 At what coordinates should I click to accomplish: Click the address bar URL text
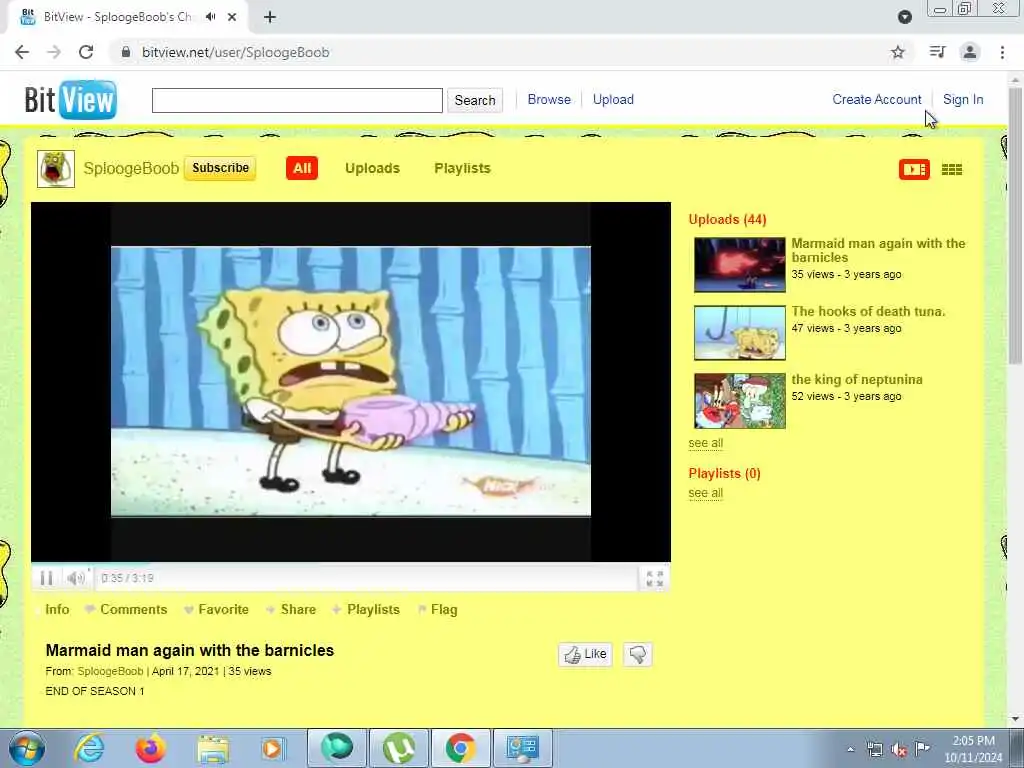[x=236, y=52]
